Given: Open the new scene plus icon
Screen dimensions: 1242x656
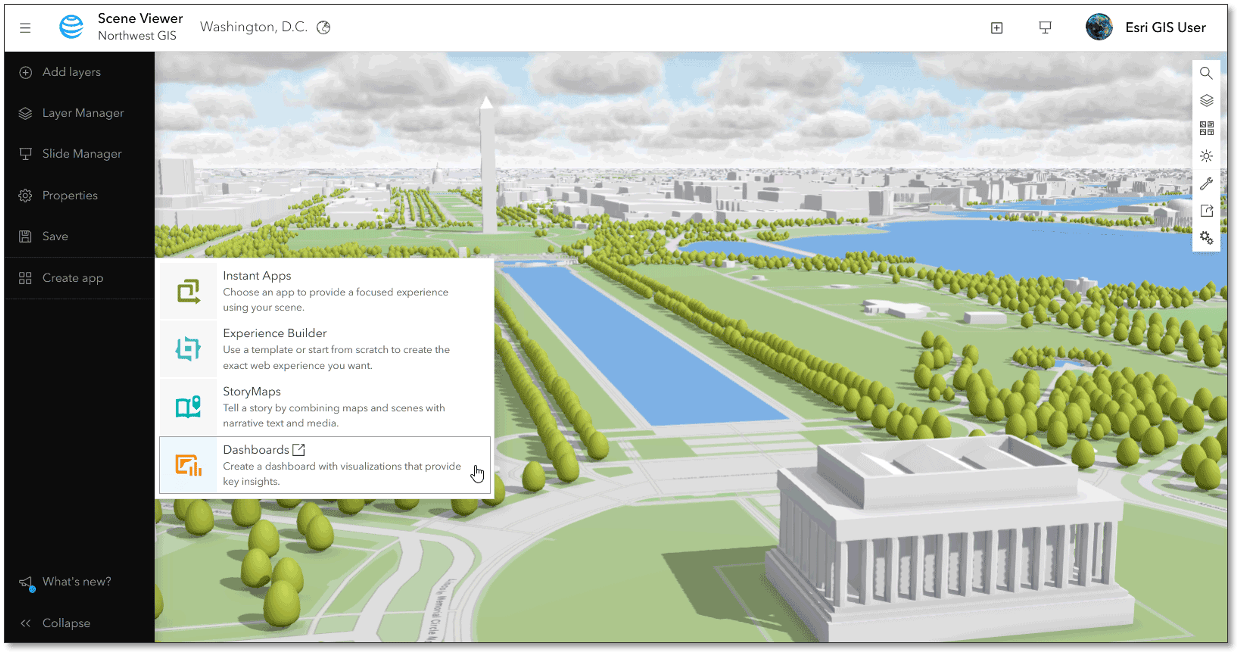Looking at the screenshot, I should click(x=996, y=28).
